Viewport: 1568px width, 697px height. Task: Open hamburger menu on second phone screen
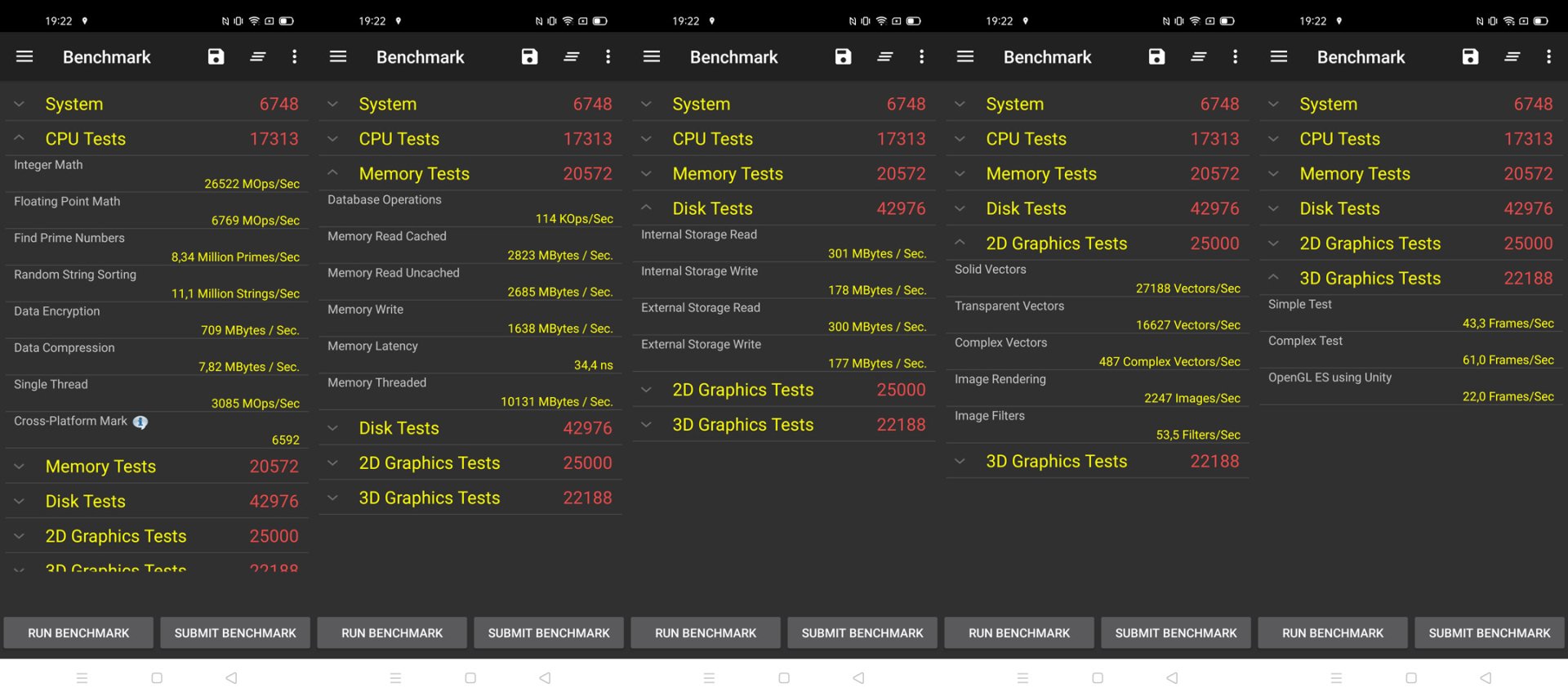[x=338, y=56]
